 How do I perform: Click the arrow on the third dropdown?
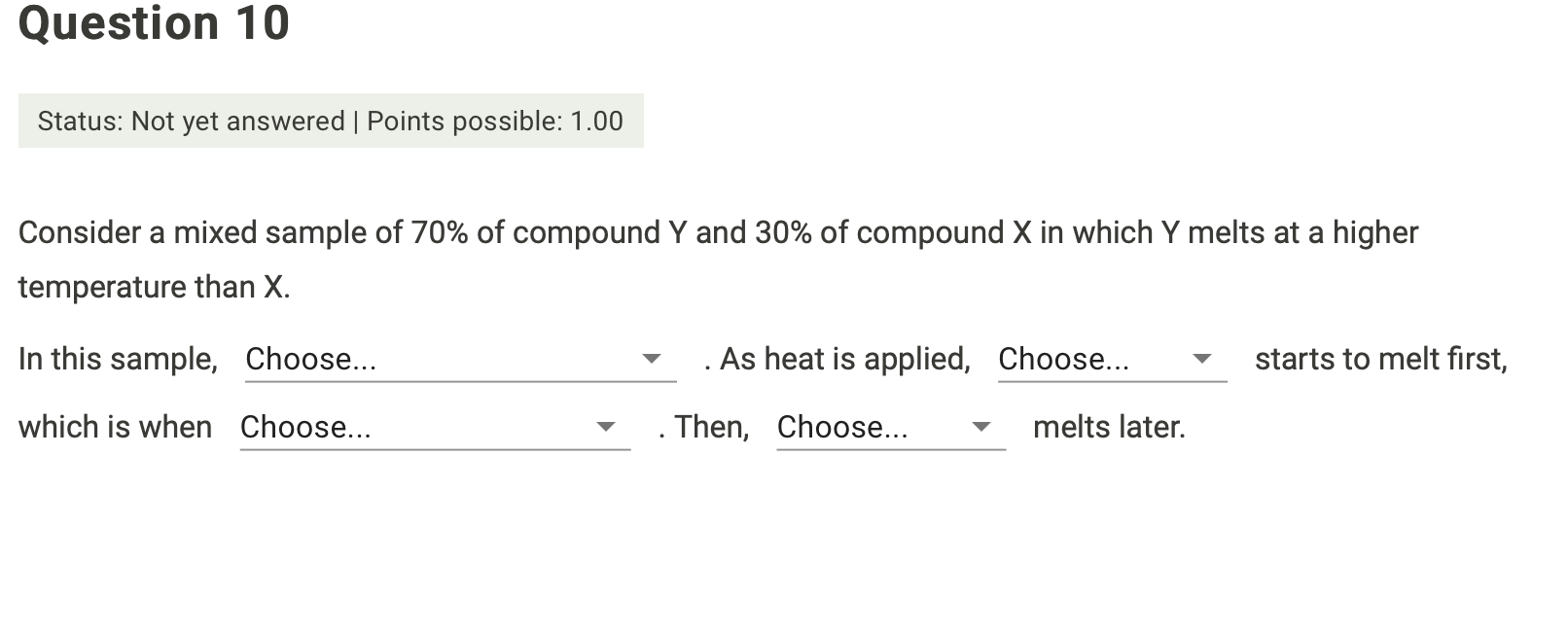pos(608,428)
